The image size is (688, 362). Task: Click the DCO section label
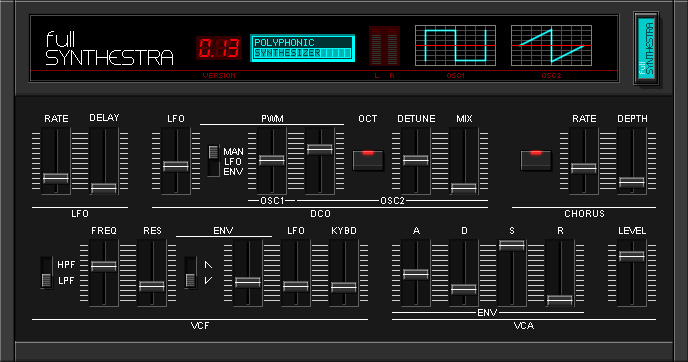(x=320, y=214)
